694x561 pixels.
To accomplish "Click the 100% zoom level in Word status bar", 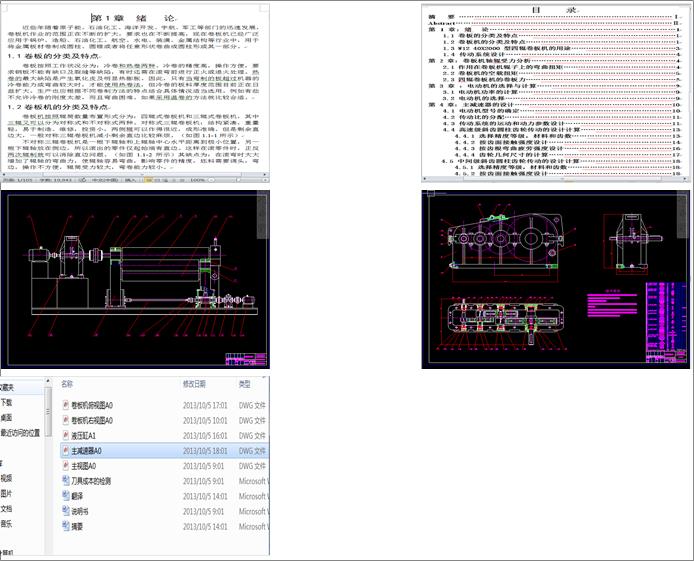I will click(x=197, y=180).
